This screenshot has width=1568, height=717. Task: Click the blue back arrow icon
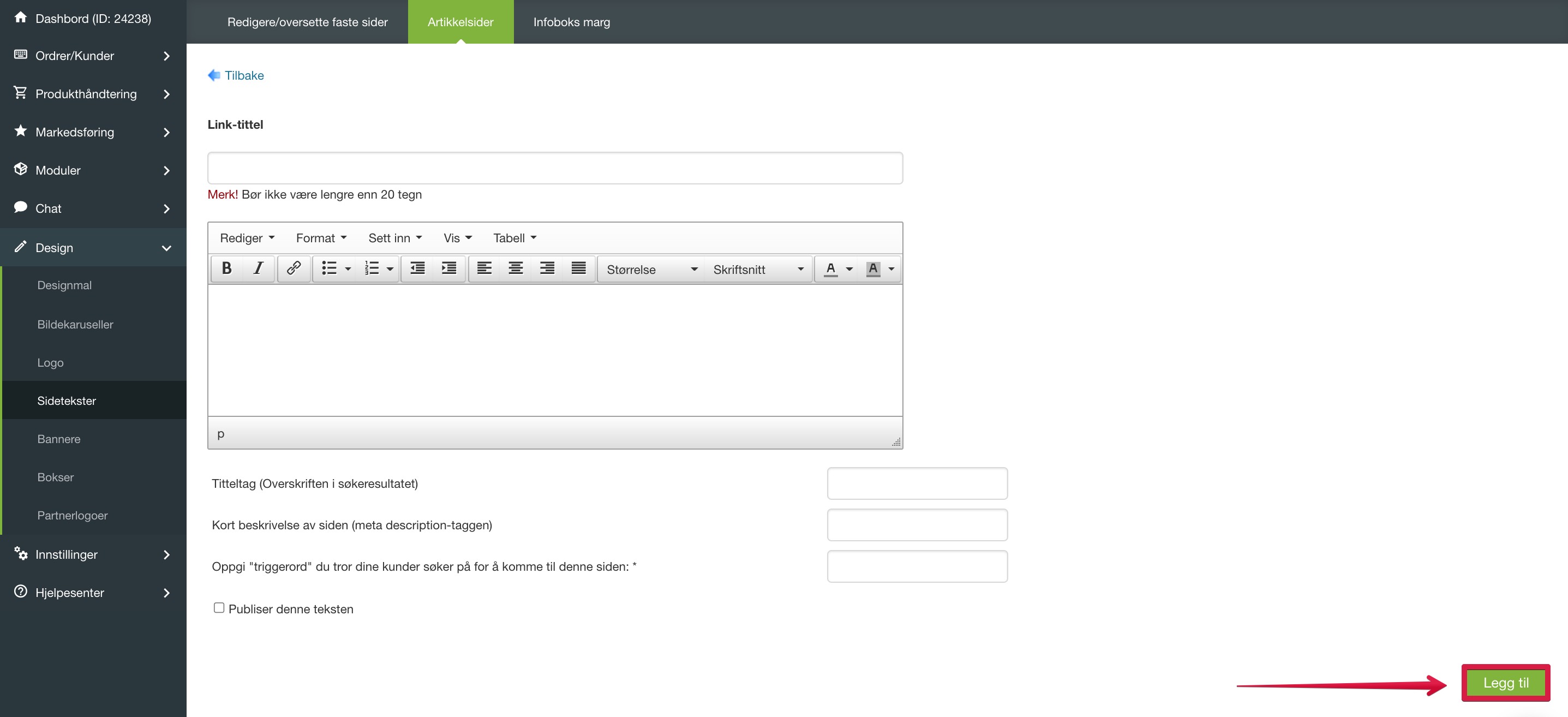coord(214,75)
